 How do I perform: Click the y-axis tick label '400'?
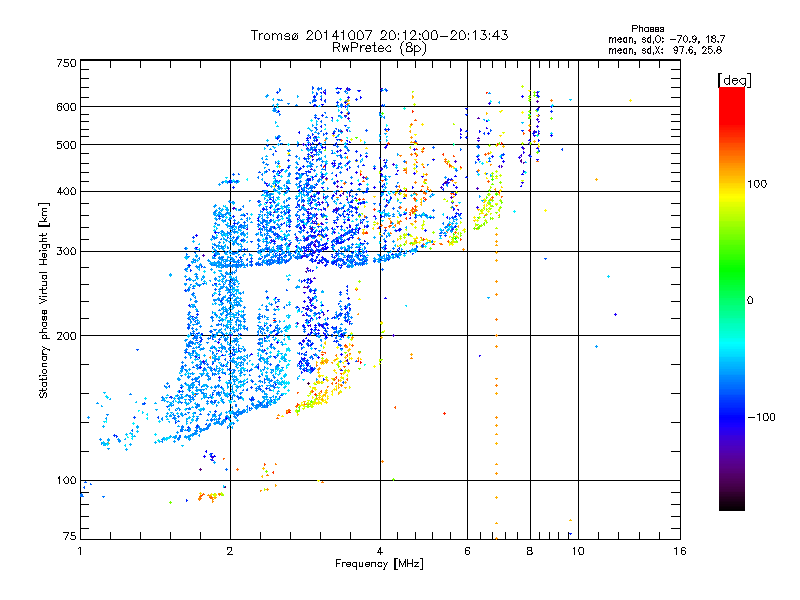point(67,192)
